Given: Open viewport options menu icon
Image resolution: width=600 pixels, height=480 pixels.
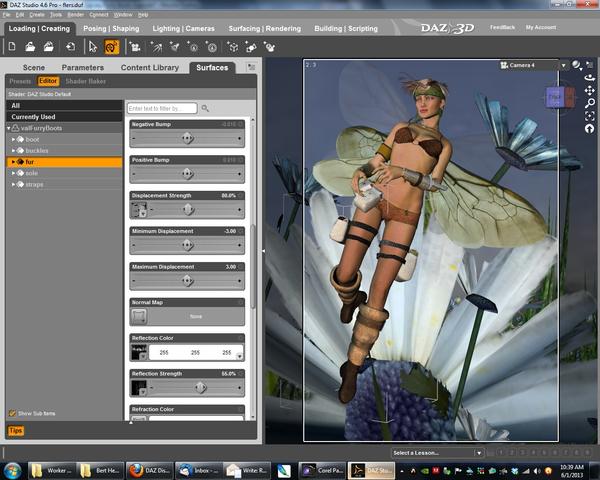Looking at the screenshot, I should [590, 65].
